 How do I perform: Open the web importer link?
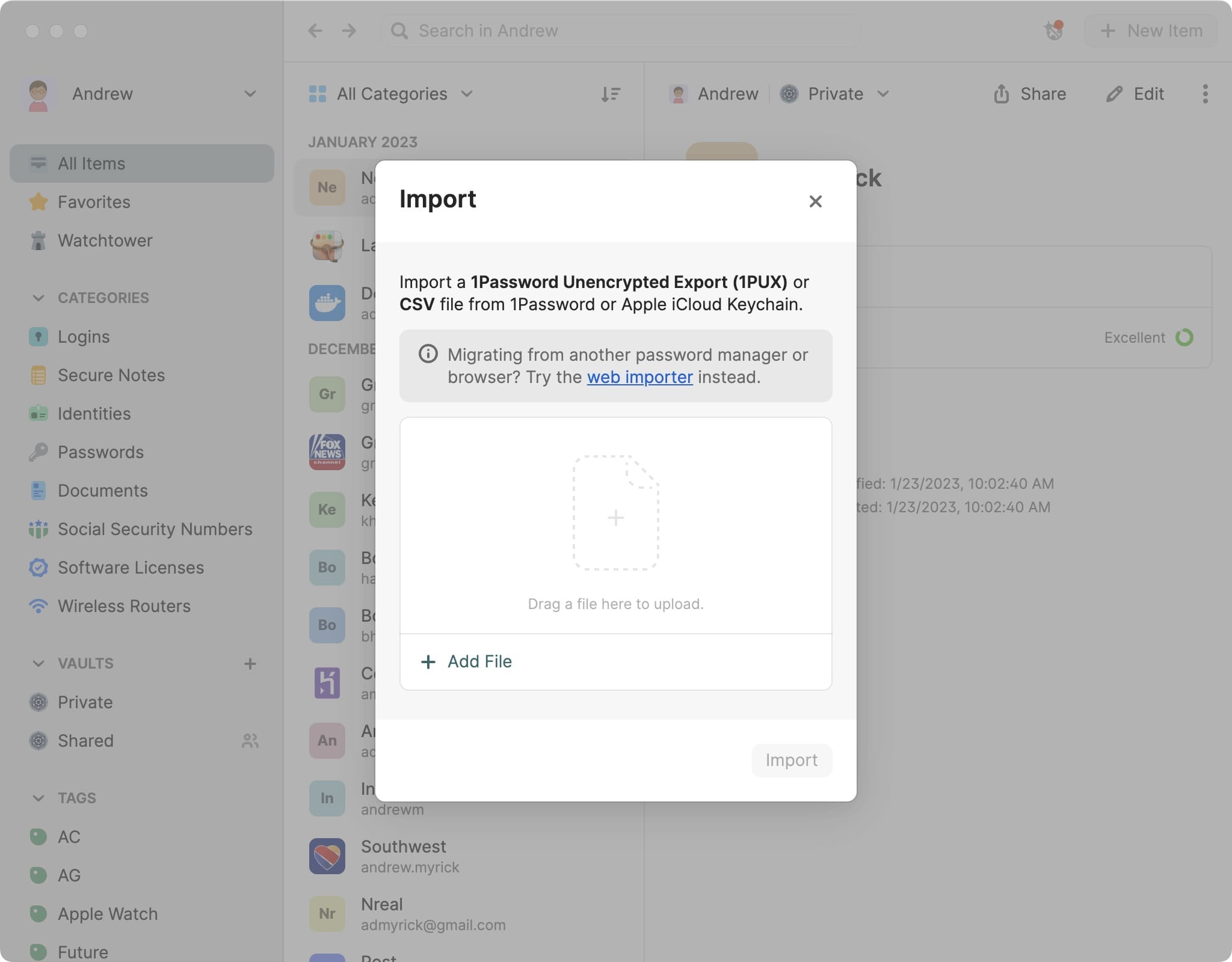coord(639,377)
